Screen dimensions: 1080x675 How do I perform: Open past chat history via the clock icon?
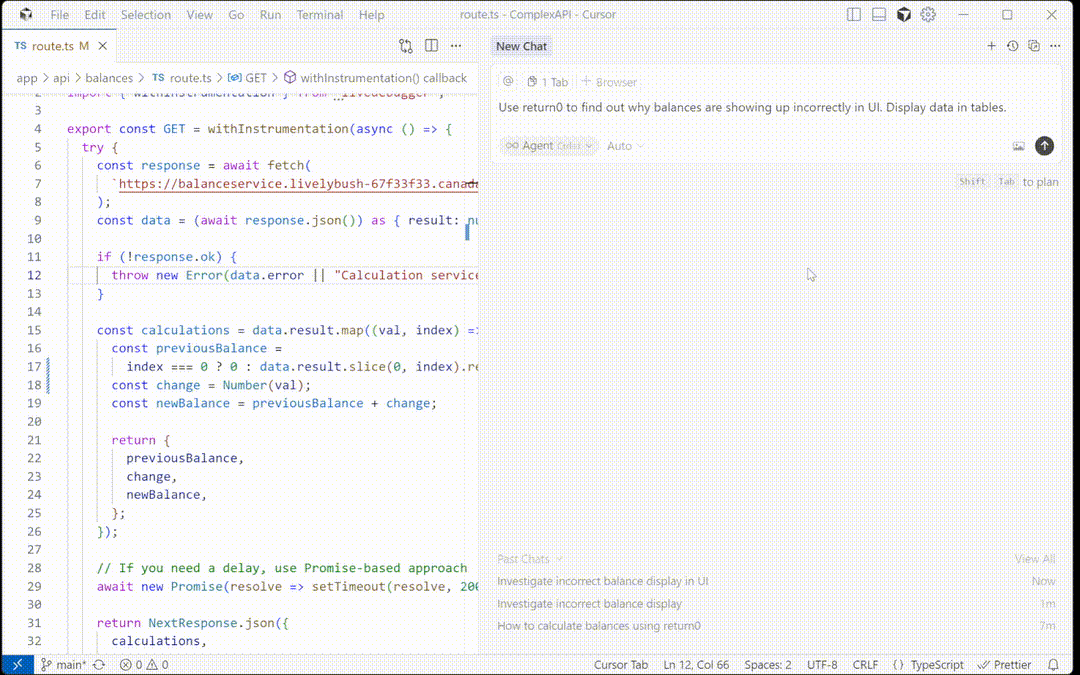tap(1010, 45)
